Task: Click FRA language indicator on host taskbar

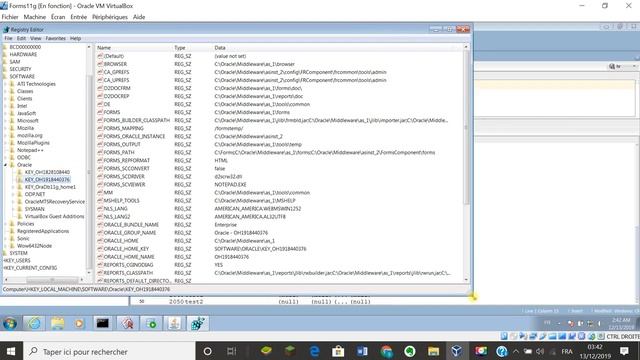Action: click(x=567, y=351)
